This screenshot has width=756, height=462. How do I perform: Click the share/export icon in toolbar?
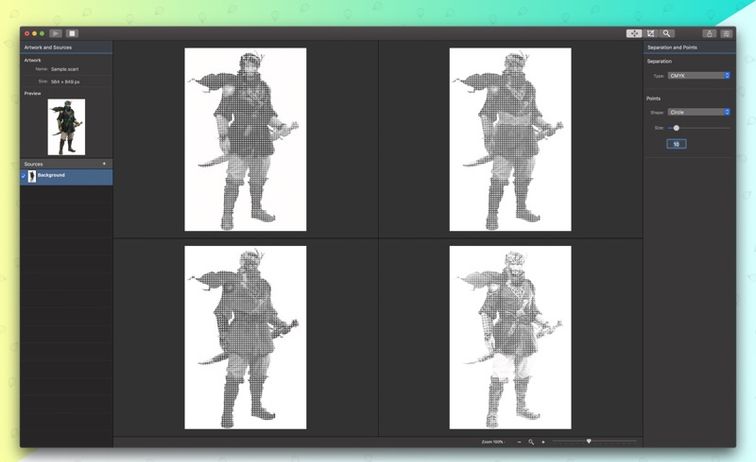point(709,33)
